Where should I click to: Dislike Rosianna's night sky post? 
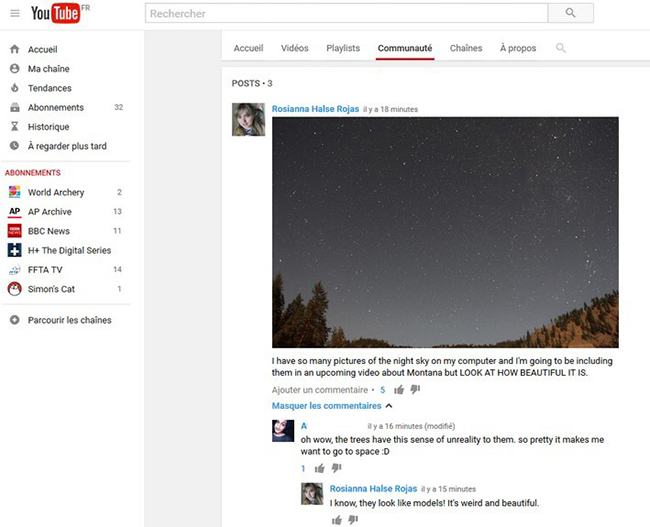pos(415,390)
